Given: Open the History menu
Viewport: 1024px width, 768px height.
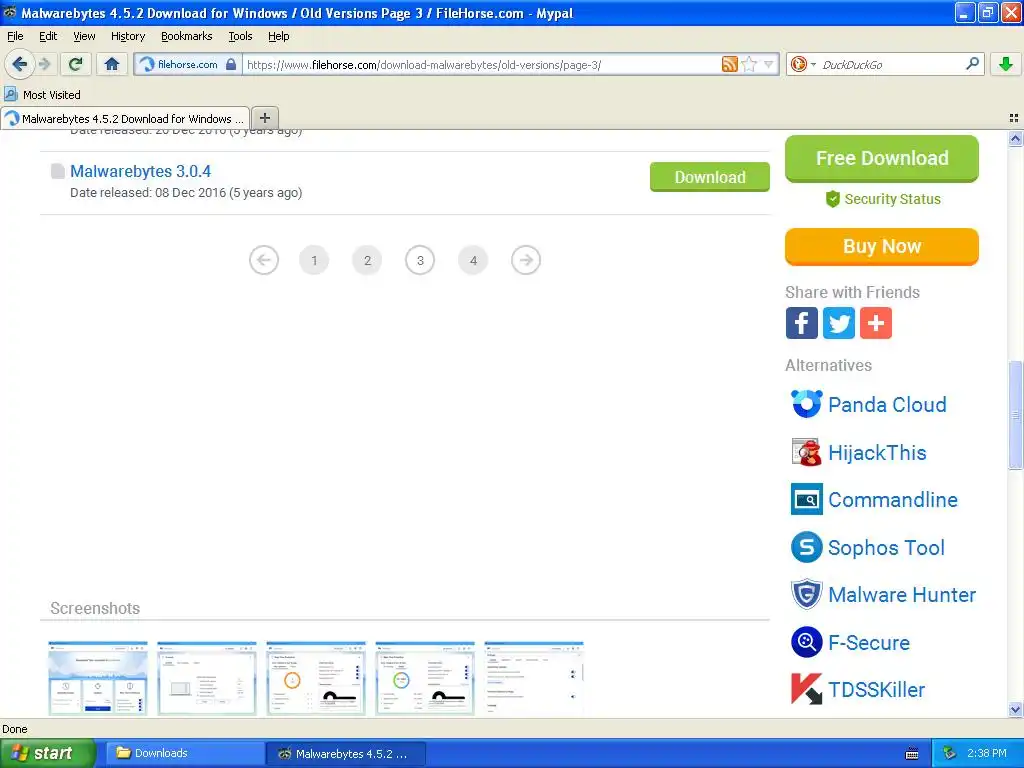Looking at the screenshot, I should pyautogui.click(x=127, y=36).
